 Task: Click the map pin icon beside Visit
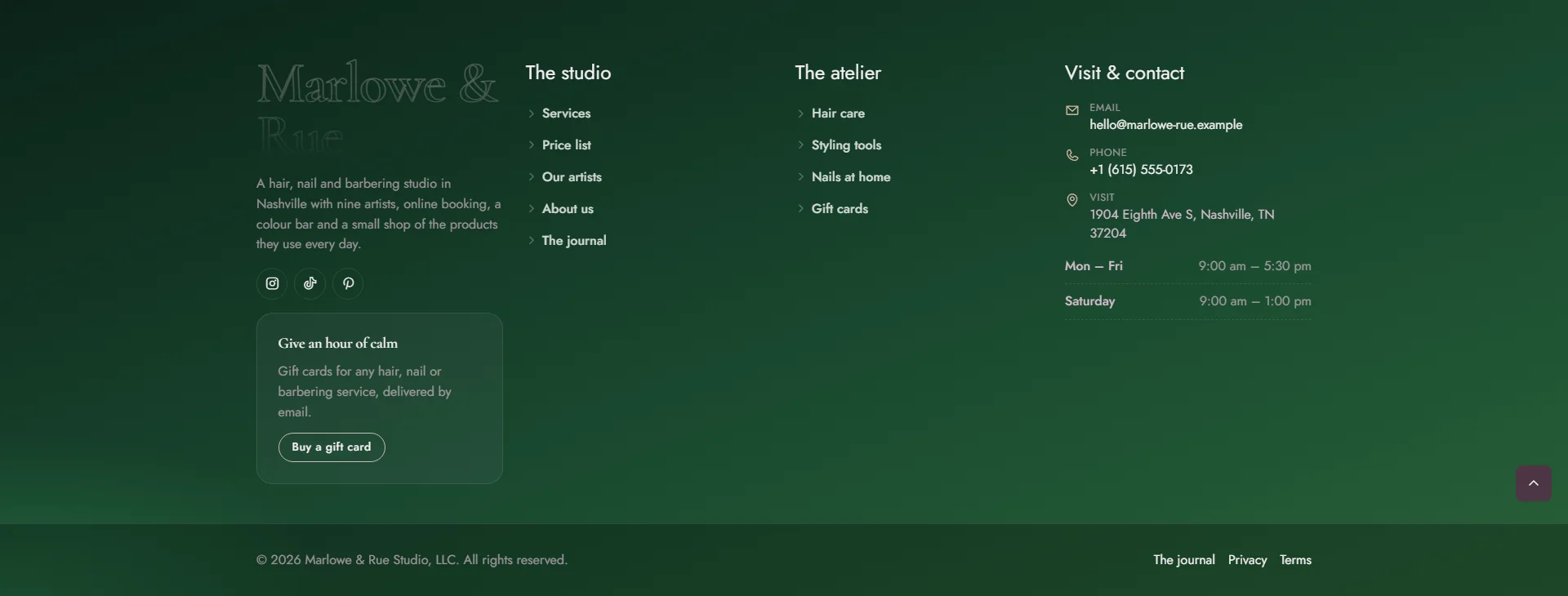pyautogui.click(x=1072, y=200)
